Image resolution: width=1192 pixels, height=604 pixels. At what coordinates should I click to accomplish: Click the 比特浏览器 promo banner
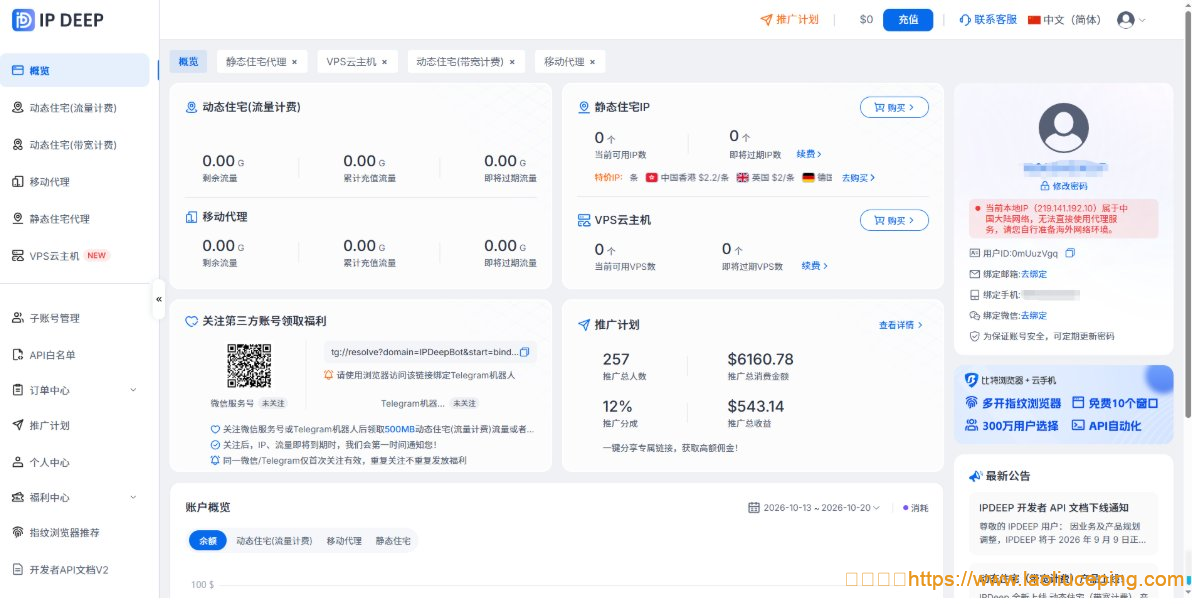coord(1064,404)
